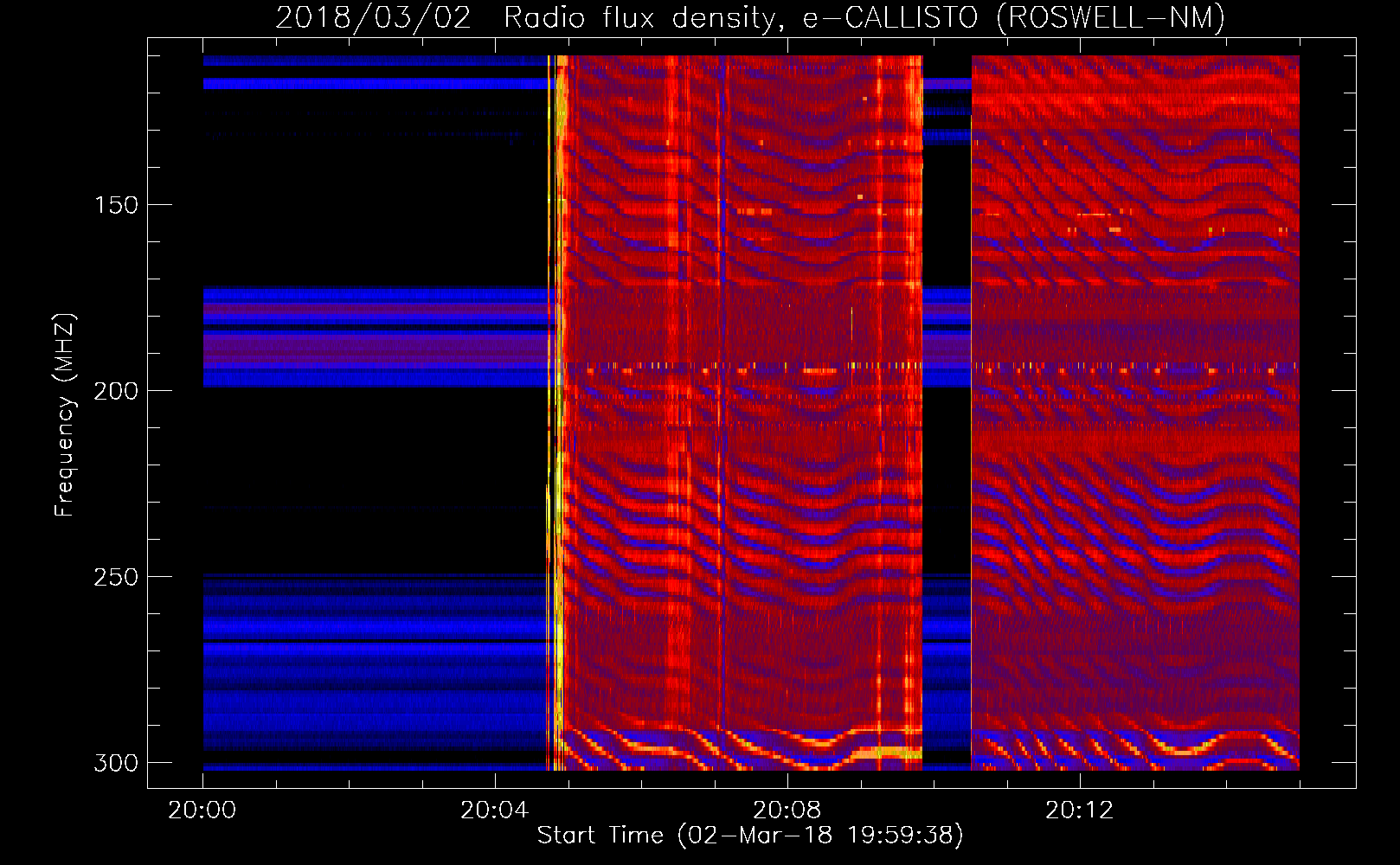Click the 'Start Time (02-Mar-18 19:59:38)' label
The height and width of the screenshot is (865, 1400).
click(750, 836)
